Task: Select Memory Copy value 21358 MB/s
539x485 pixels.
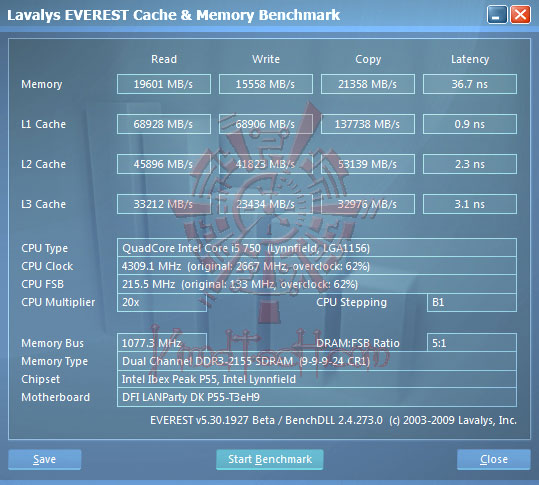Action: tap(368, 84)
